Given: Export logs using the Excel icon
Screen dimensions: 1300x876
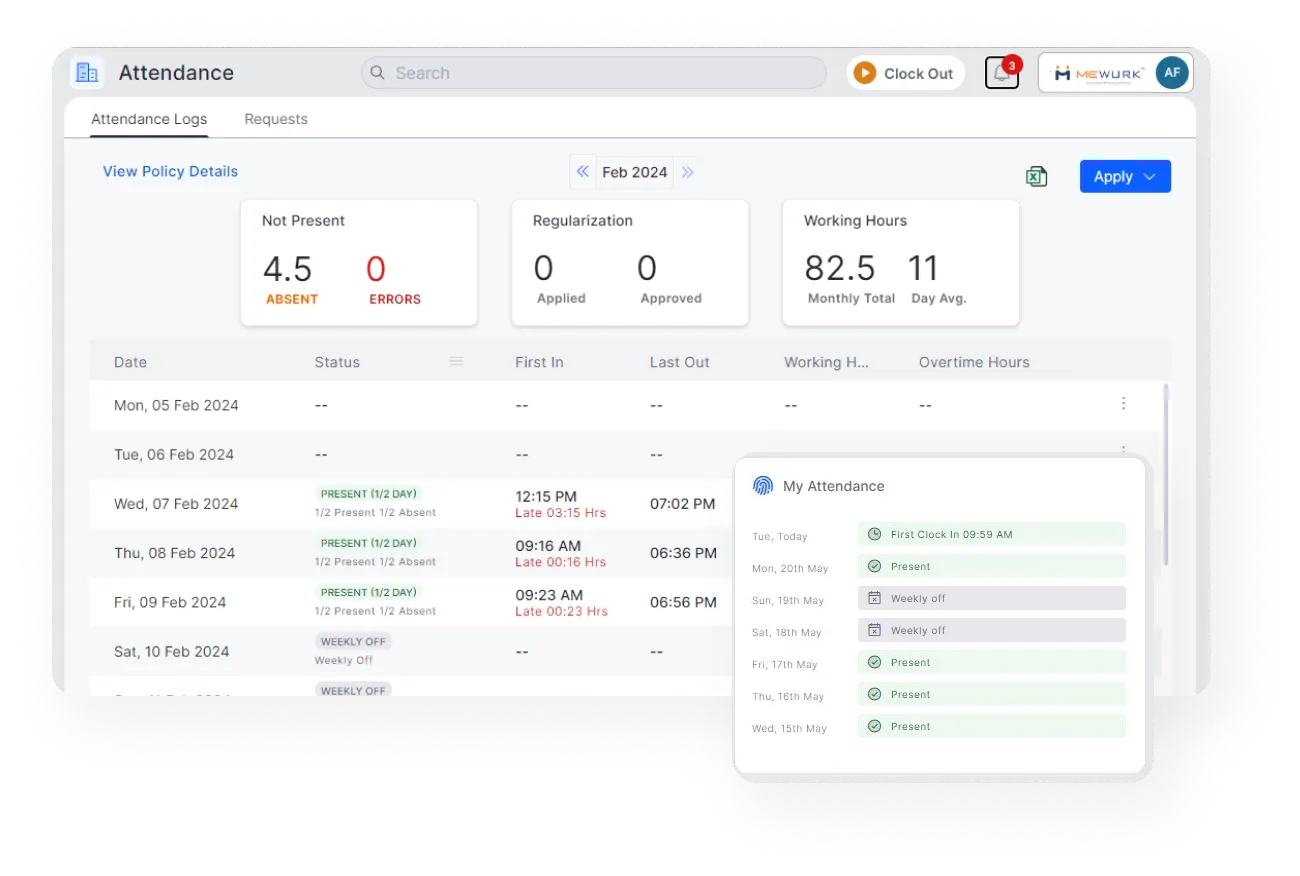Looking at the screenshot, I should [x=1036, y=177].
